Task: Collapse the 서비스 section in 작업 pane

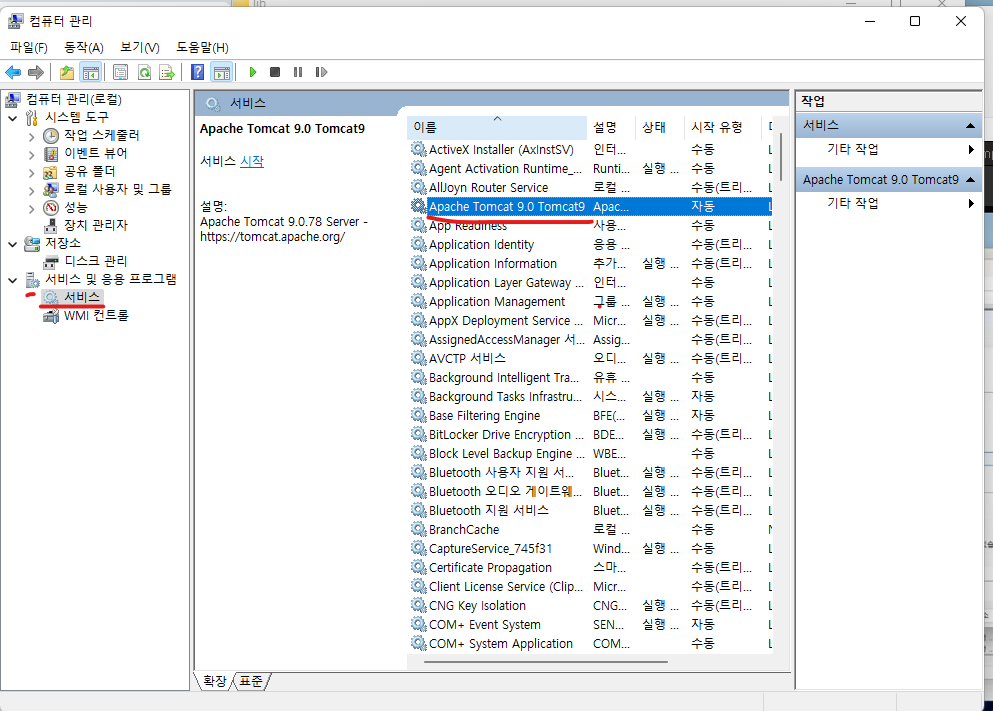Action: 970,125
